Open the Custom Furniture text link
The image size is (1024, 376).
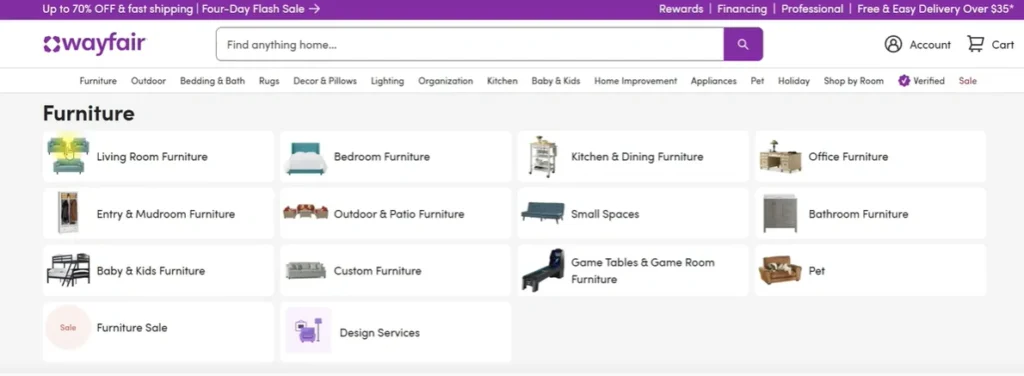point(377,270)
